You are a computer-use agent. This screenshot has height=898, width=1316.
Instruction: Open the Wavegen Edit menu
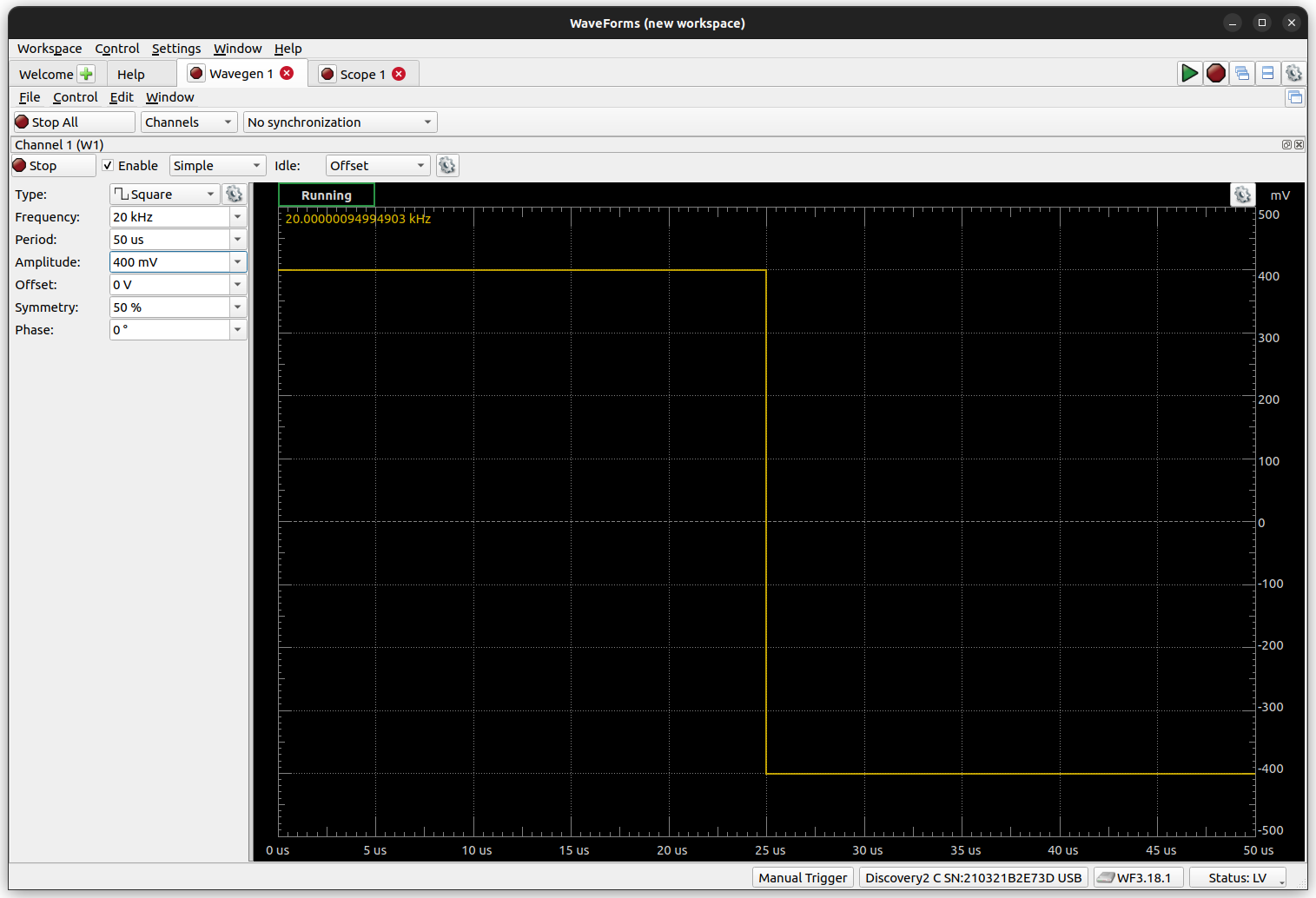122,97
